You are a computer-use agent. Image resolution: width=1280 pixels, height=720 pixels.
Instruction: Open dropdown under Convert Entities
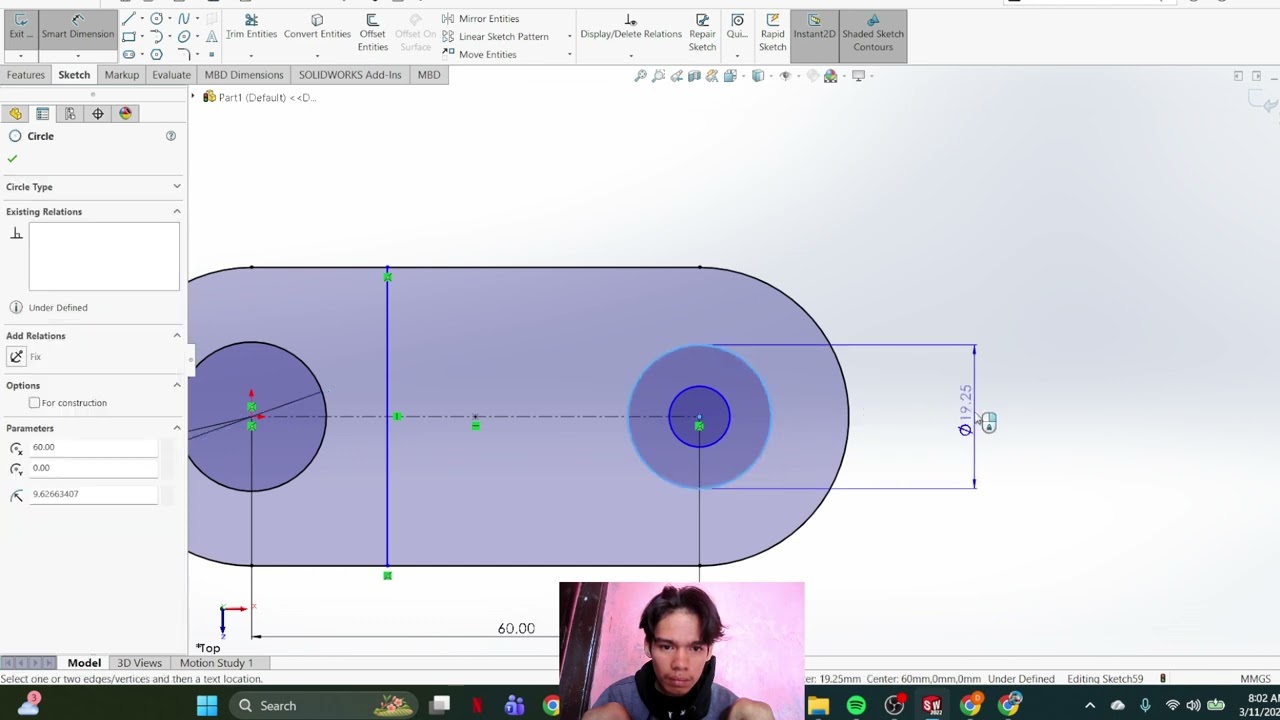pos(317,55)
